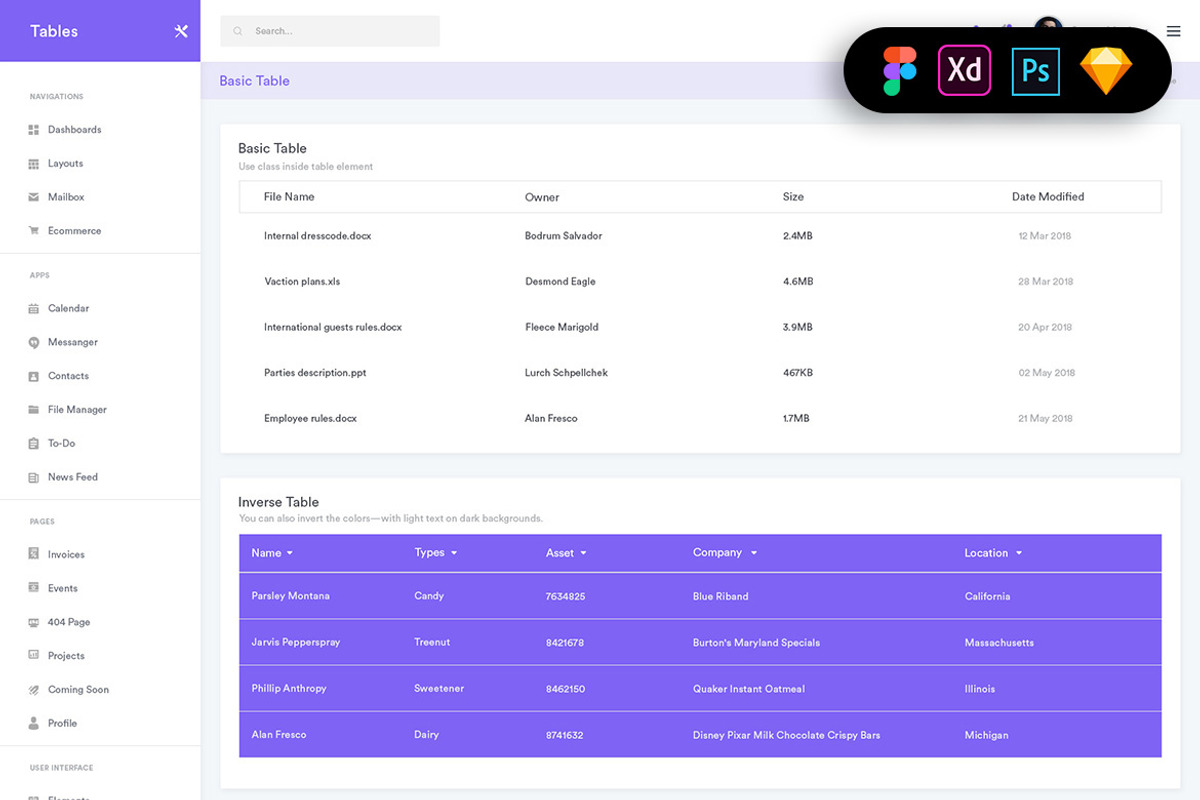Open Mailbox via its envelope icon

point(34,196)
